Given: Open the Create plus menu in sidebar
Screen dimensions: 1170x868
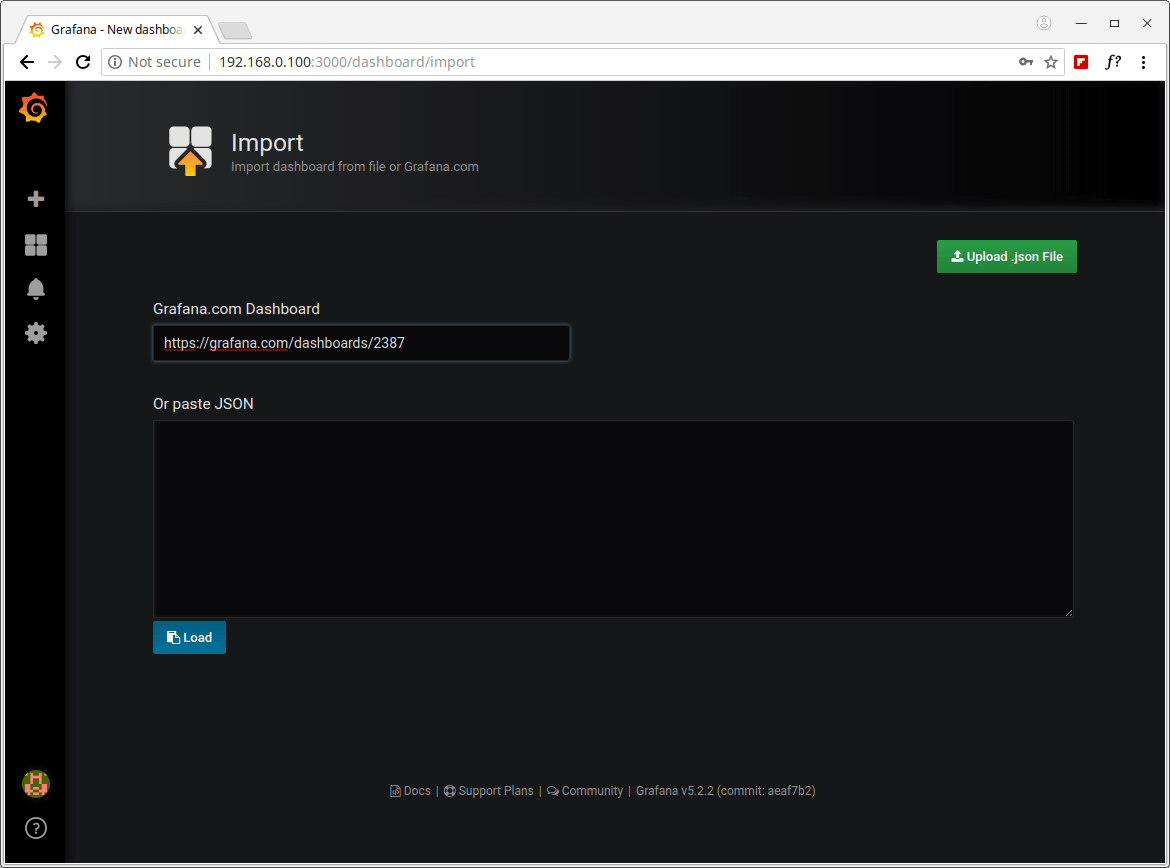Looking at the screenshot, I should click(36, 199).
